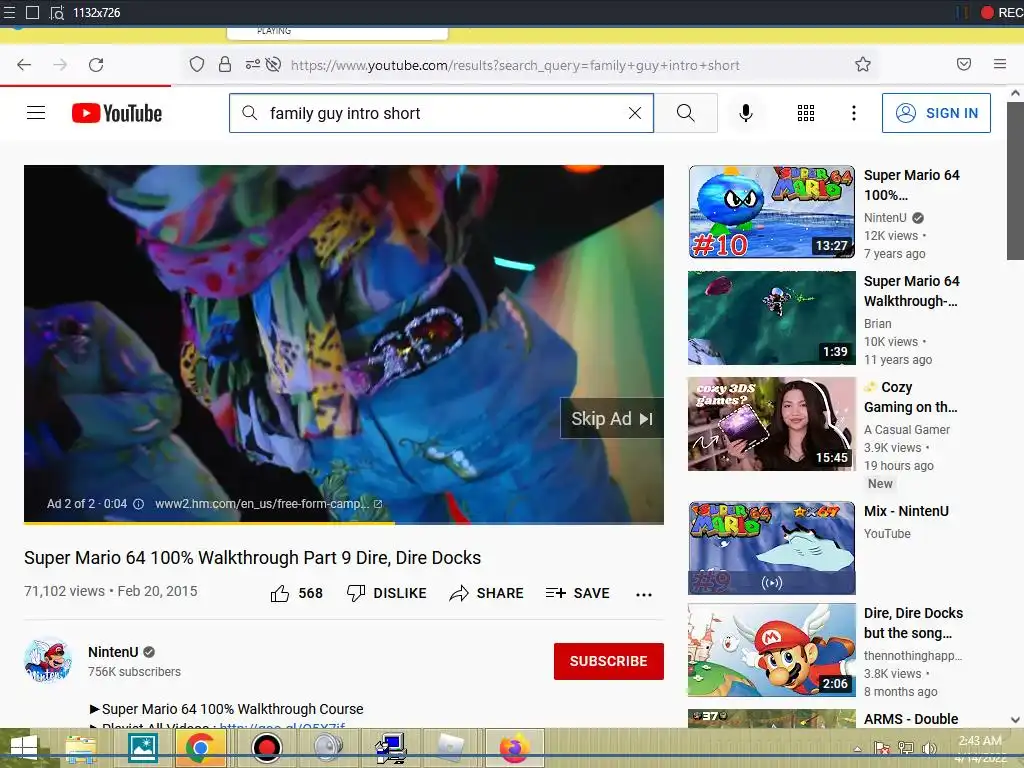1024x768 pixels.
Task: Open the Dire, Dire Docks song video thumbnail
Action: click(x=771, y=650)
